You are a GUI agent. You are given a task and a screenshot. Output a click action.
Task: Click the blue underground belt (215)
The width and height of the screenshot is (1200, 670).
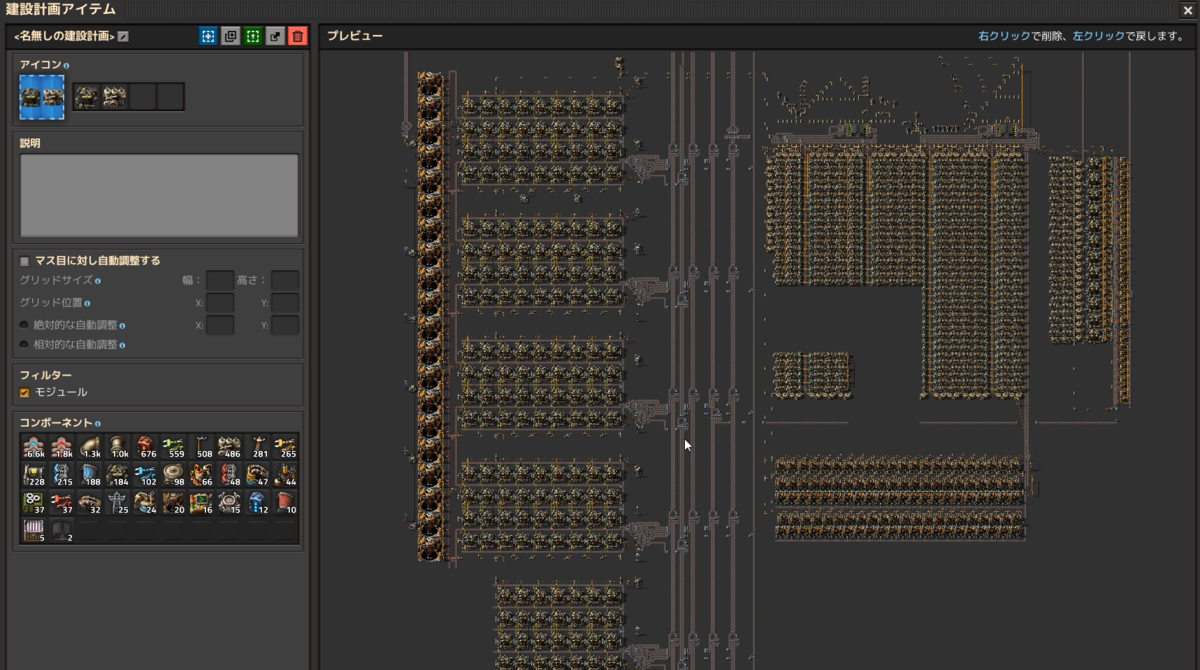62,474
